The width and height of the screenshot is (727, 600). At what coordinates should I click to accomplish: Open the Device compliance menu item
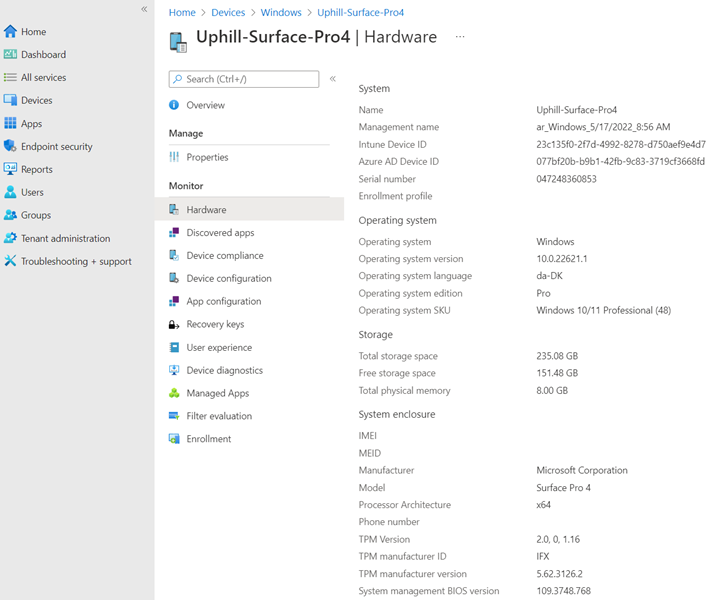pyautogui.click(x=225, y=256)
